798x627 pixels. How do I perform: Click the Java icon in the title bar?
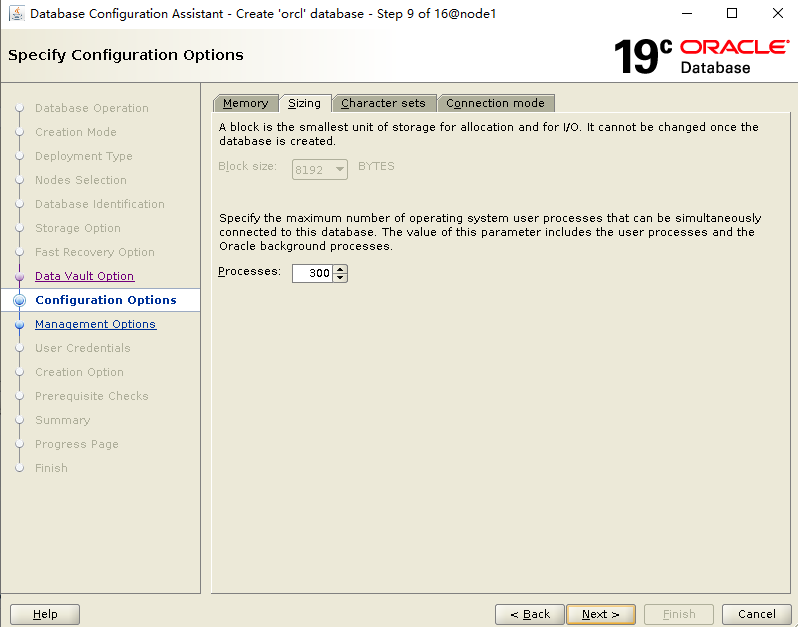coord(17,13)
